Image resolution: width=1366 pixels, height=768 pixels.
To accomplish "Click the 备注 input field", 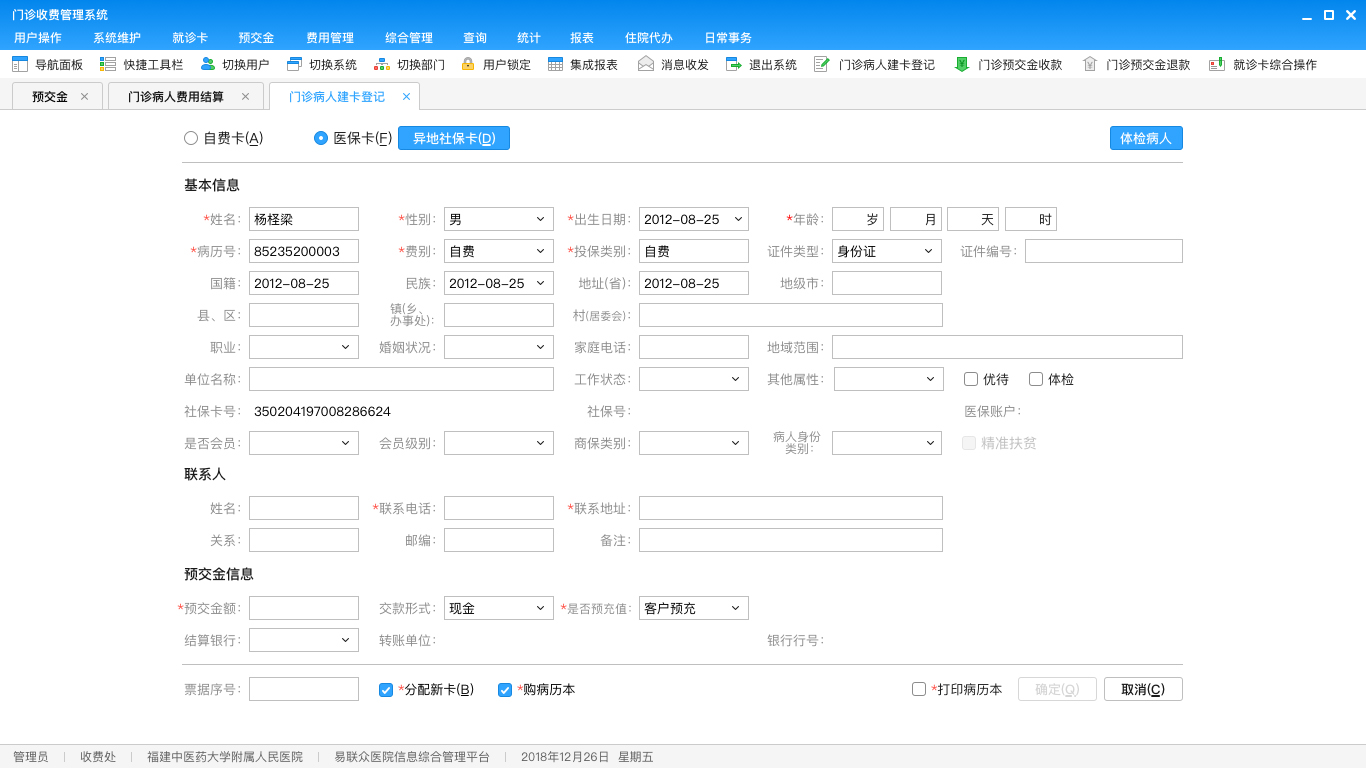I will click(x=791, y=540).
